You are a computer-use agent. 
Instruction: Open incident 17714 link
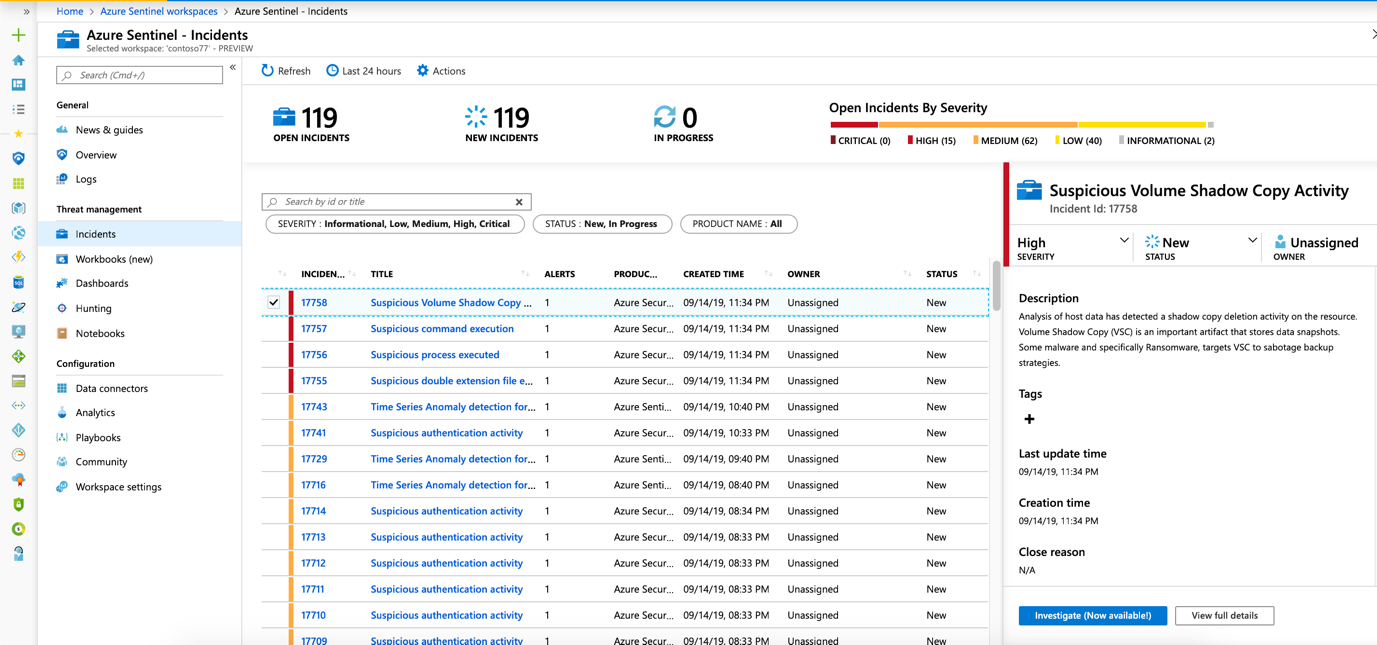click(313, 511)
